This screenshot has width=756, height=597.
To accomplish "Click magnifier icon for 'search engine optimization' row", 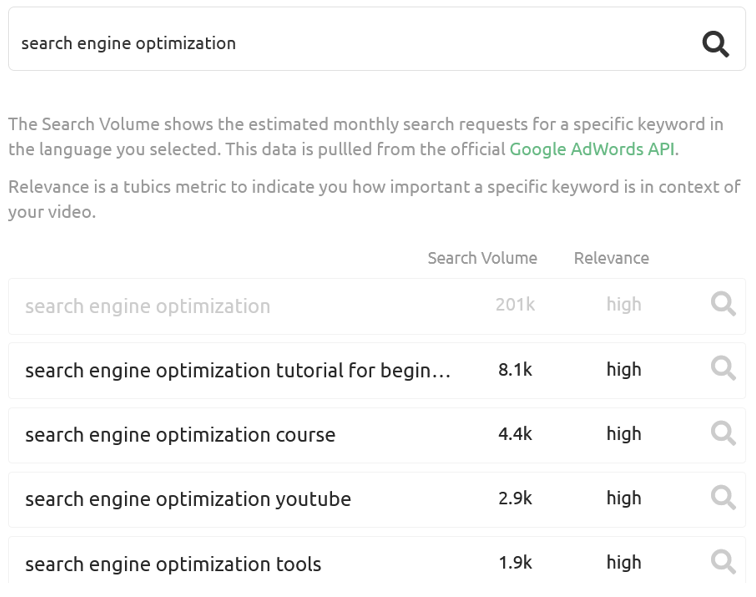I will (x=722, y=305).
